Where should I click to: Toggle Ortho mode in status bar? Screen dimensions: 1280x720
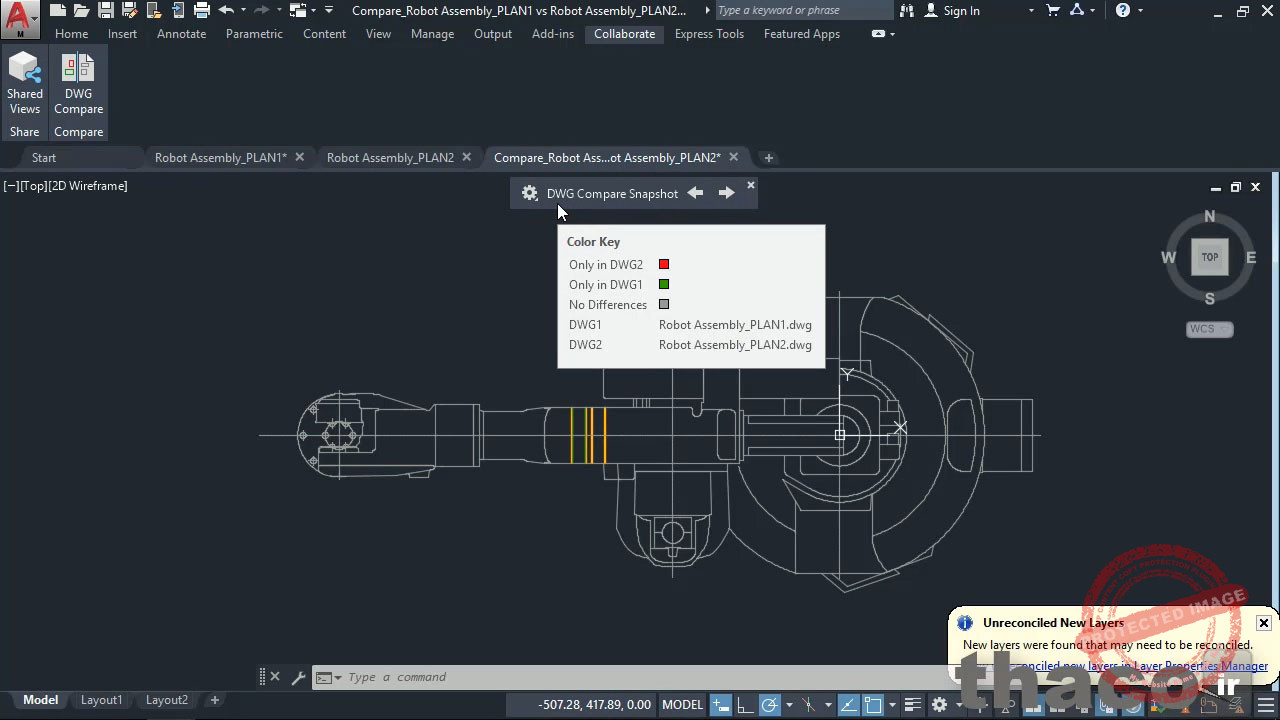[745, 705]
